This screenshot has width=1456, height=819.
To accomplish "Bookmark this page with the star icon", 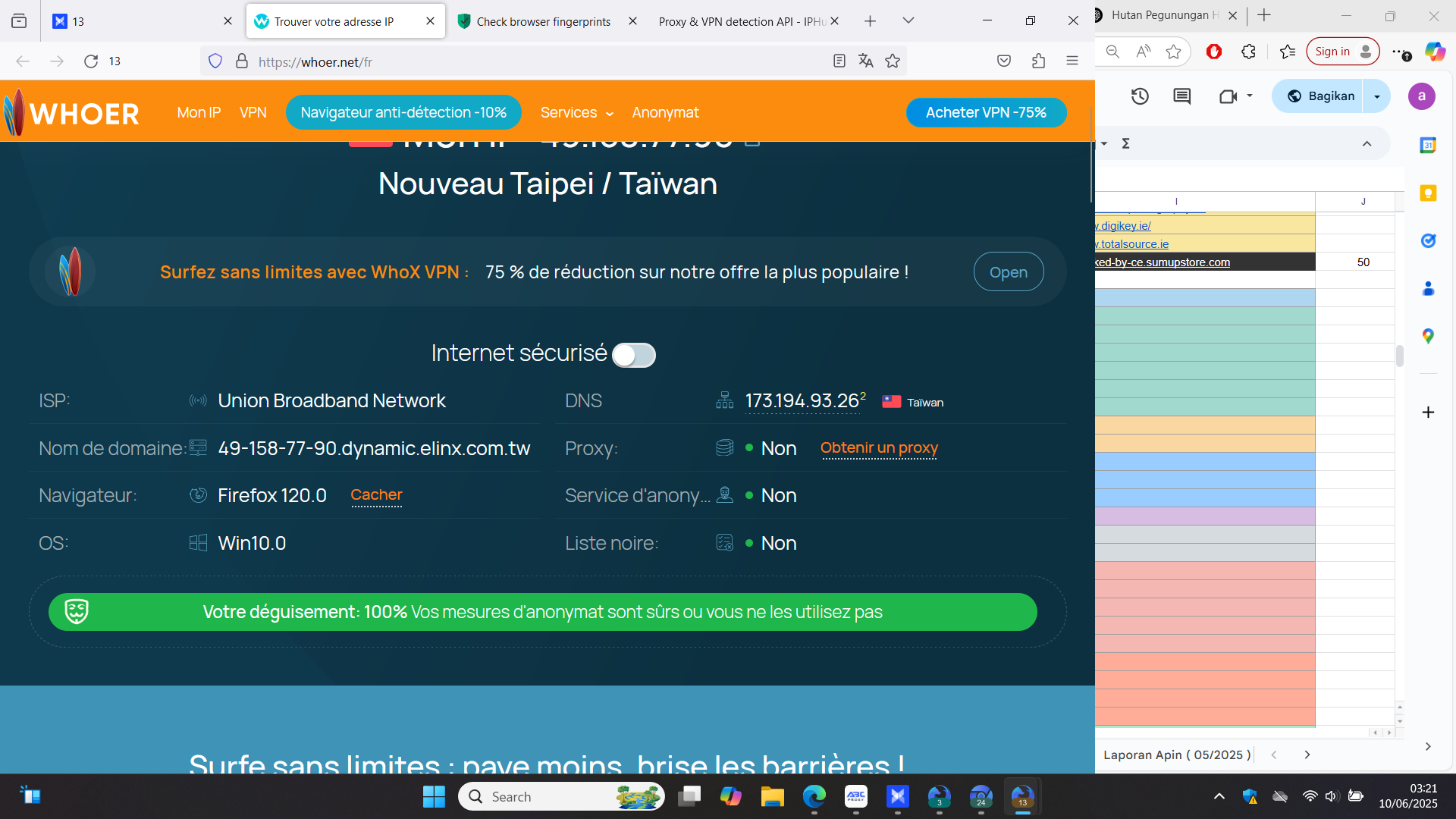I will (x=893, y=61).
